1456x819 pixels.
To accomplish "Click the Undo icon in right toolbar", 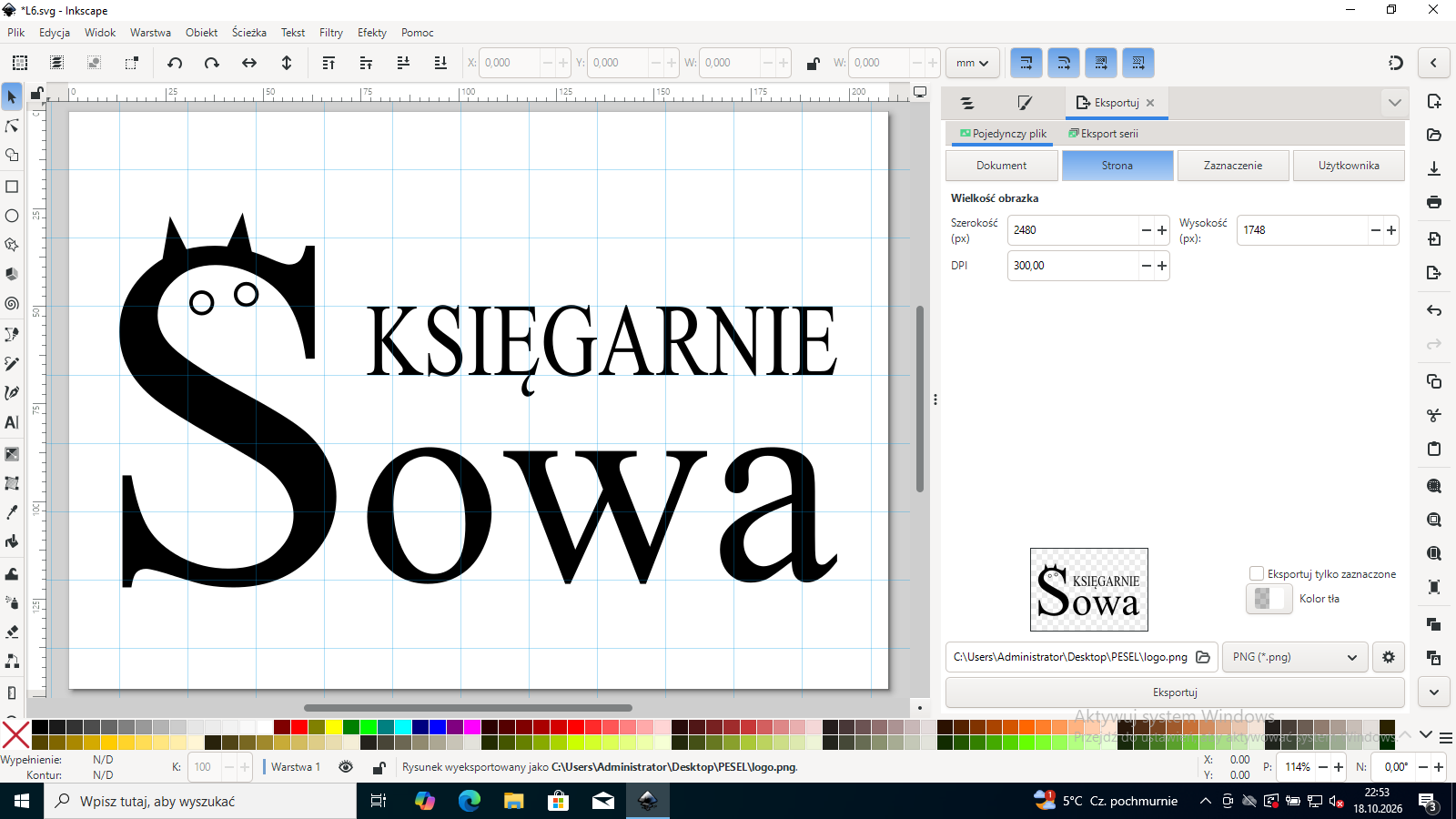I will coord(1434,310).
